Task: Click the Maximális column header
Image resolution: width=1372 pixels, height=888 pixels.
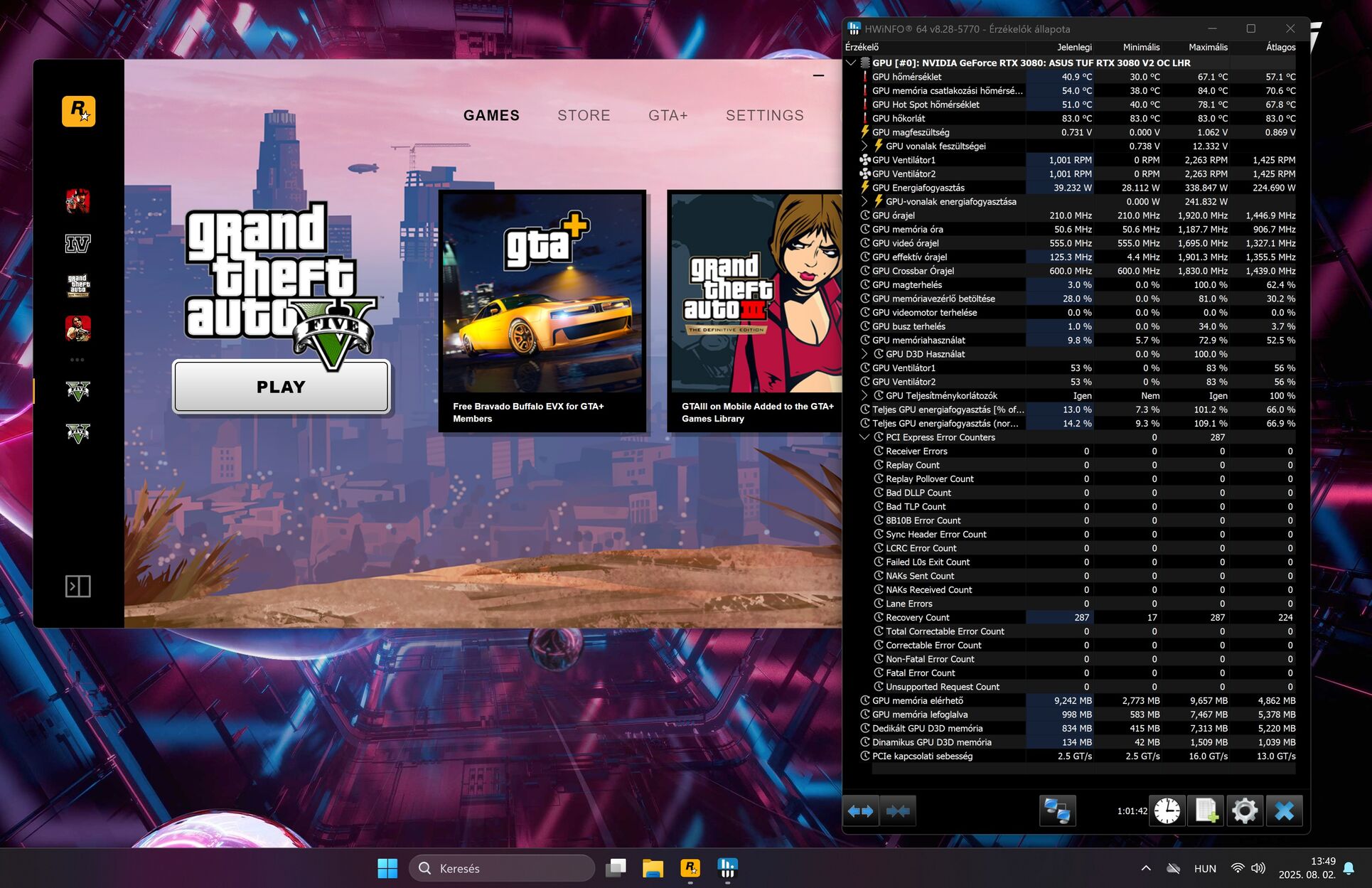Action: coord(1208,47)
